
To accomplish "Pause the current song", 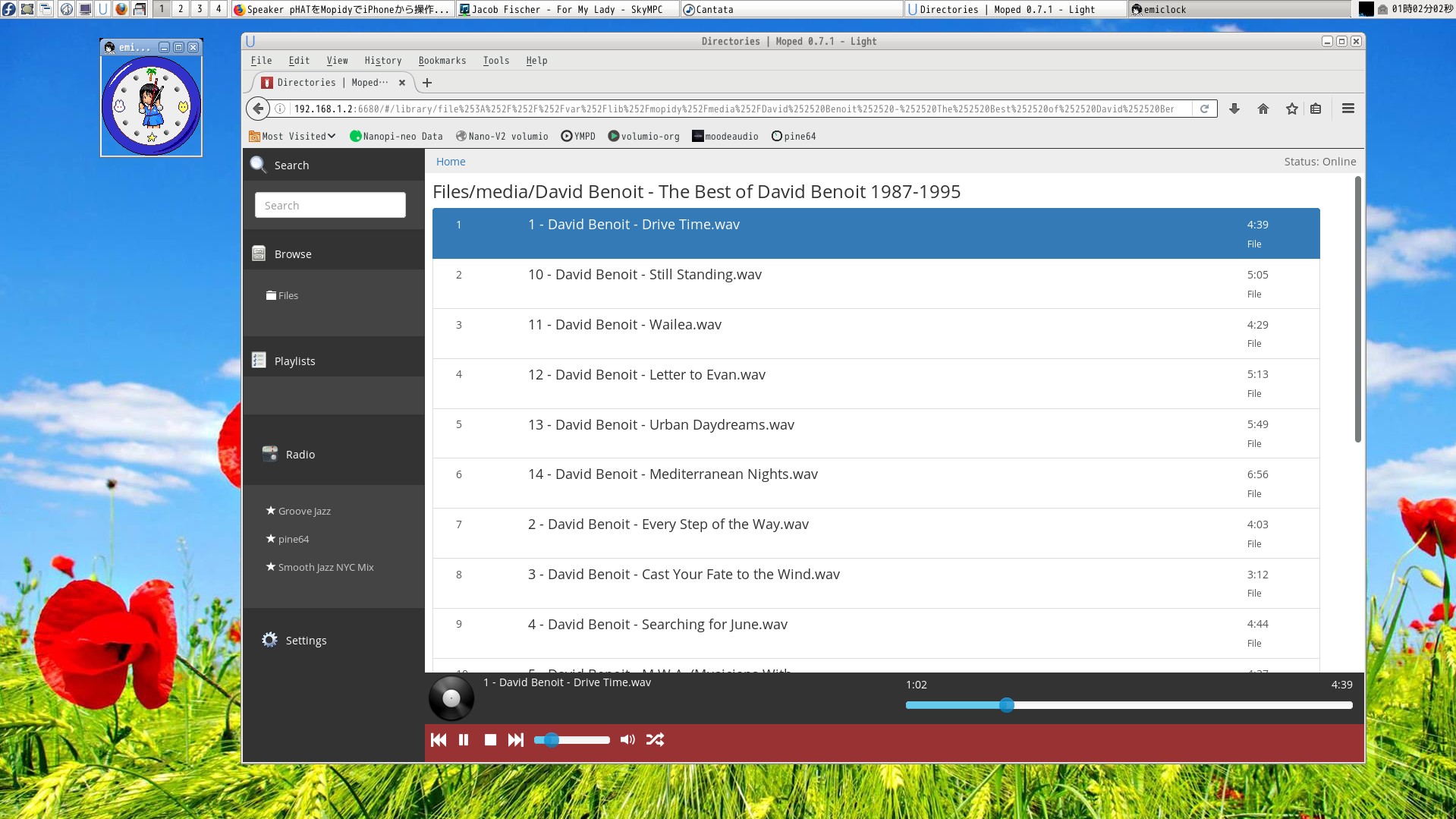I will click(x=464, y=740).
